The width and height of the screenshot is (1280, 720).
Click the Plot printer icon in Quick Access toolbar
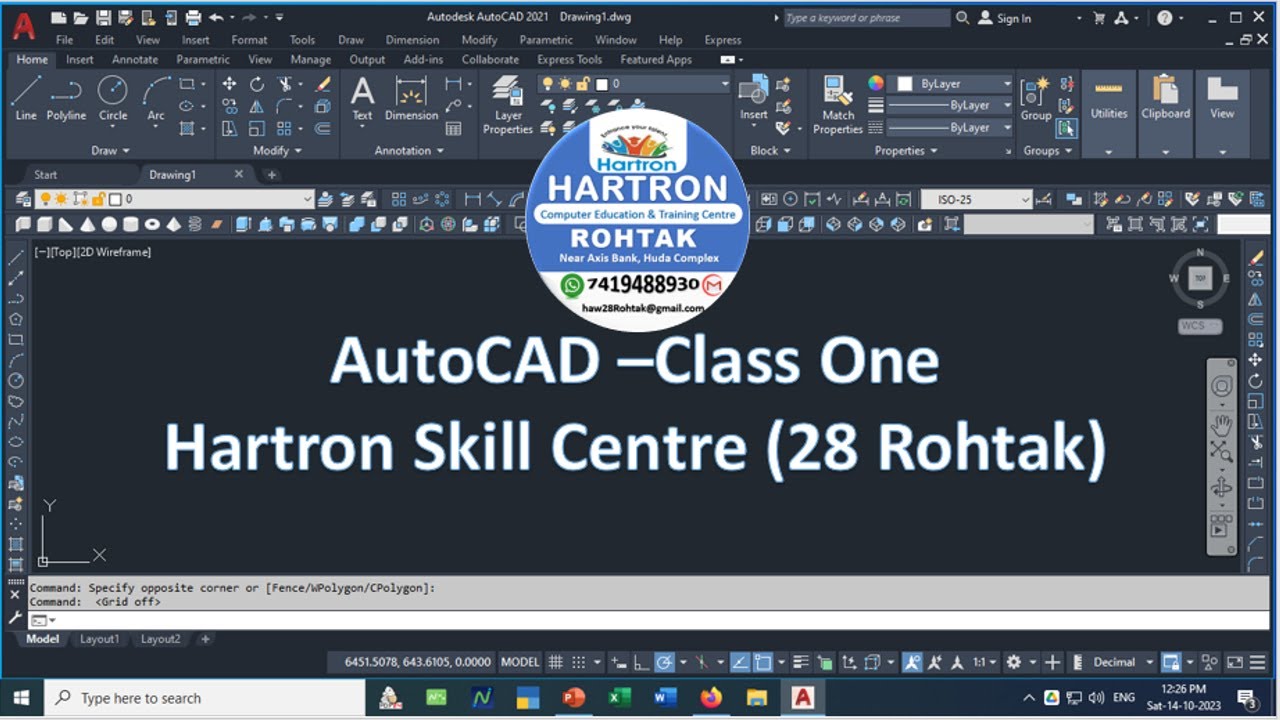[x=193, y=17]
